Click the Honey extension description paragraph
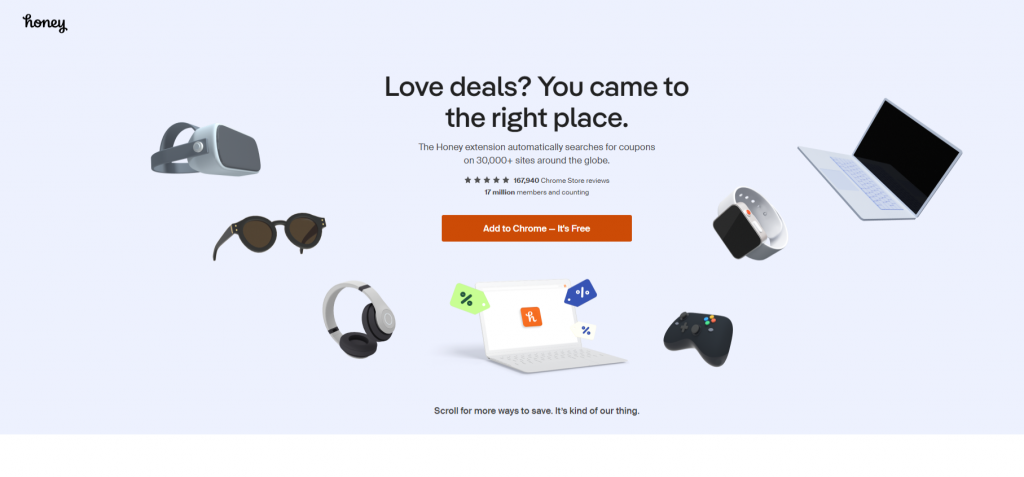Image resolution: width=1024 pixels, height=477 pixels. (x=537, y=154)
